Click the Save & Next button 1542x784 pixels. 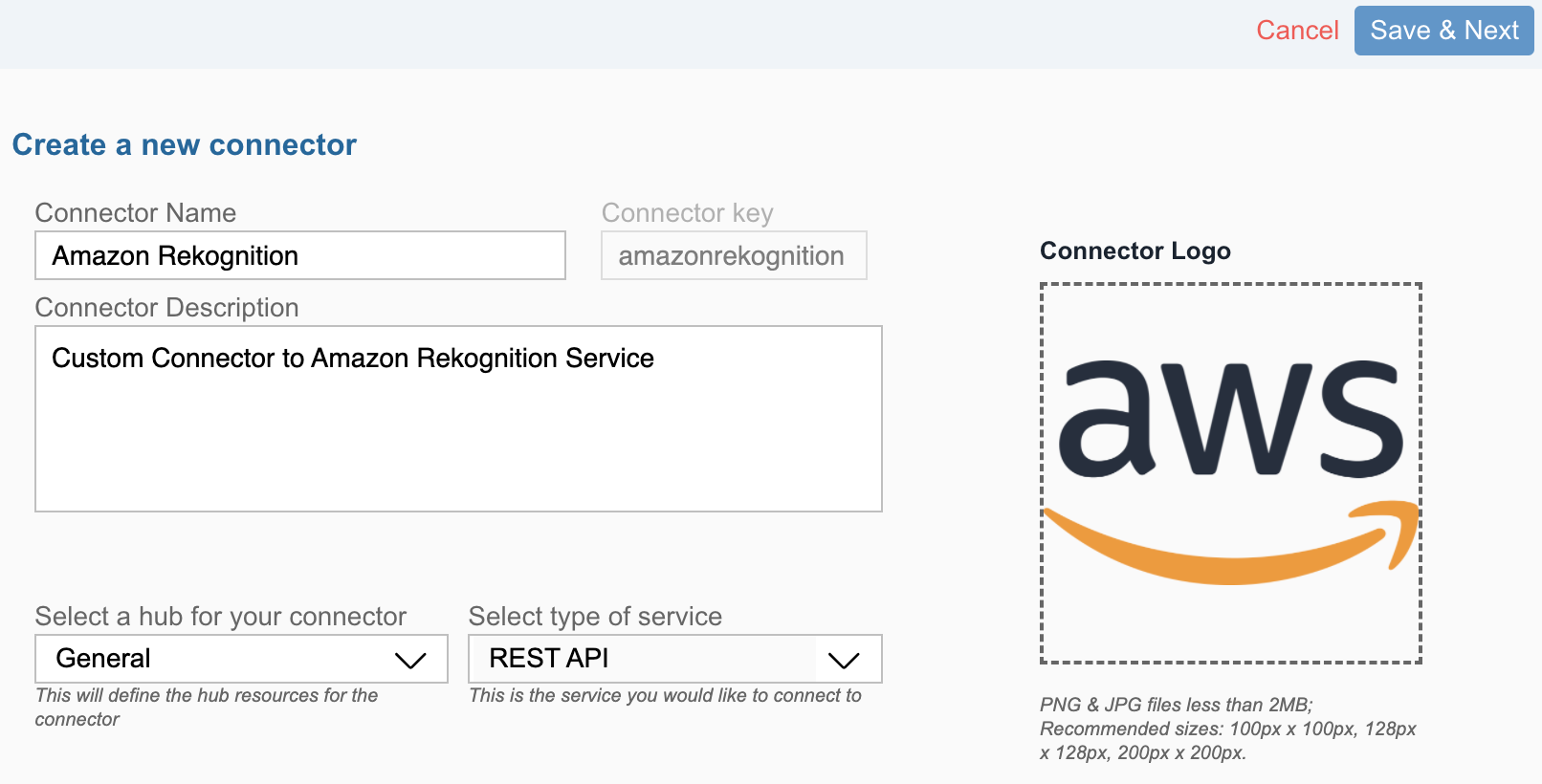1444,31
